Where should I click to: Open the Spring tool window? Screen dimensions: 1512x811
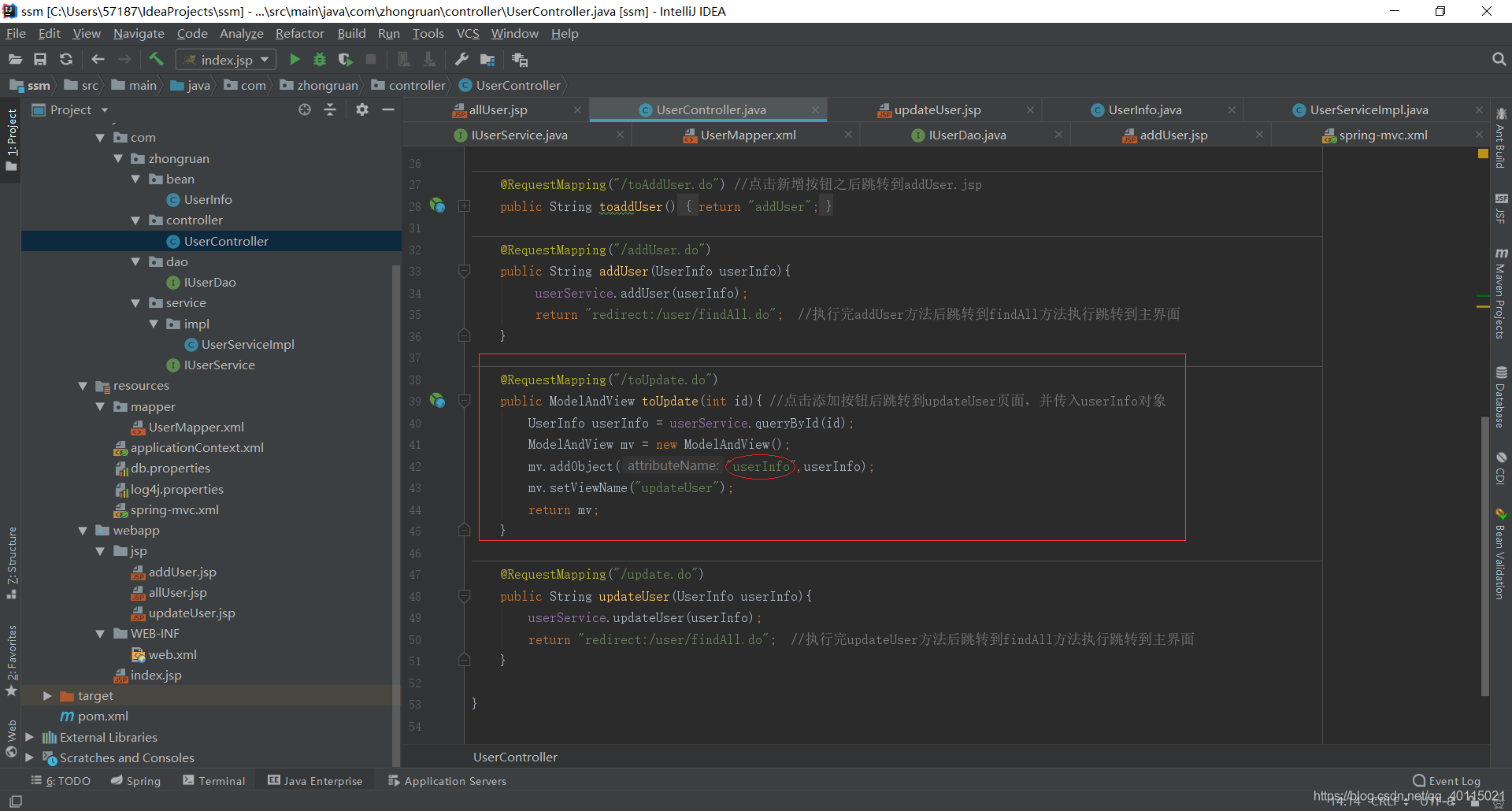(x=135, y=781)
